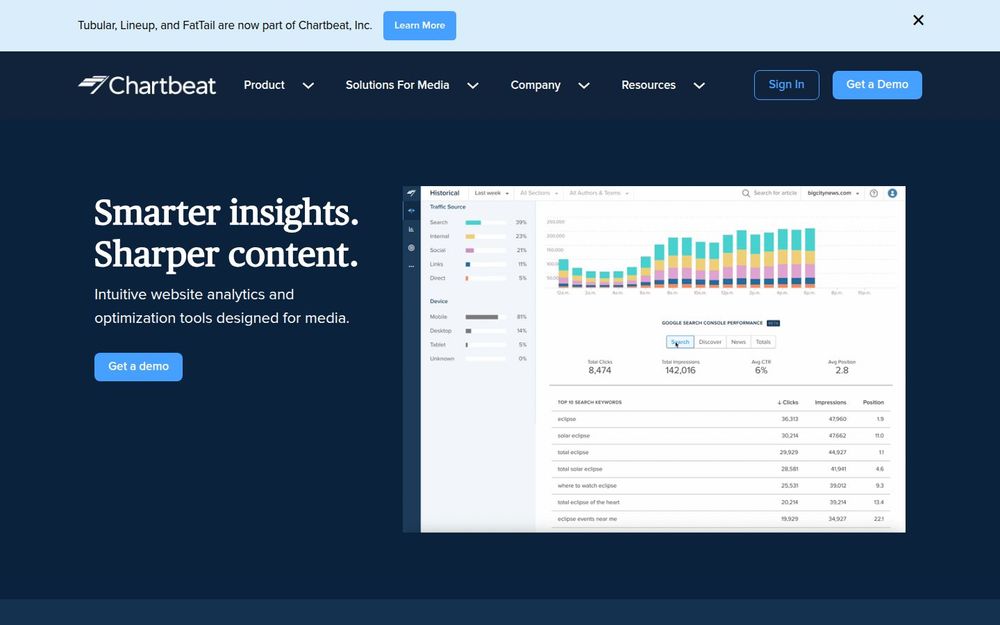Click the user avatar icon top right of dashboard
The image size is (1000, 625).
click(x=892, y=192)
